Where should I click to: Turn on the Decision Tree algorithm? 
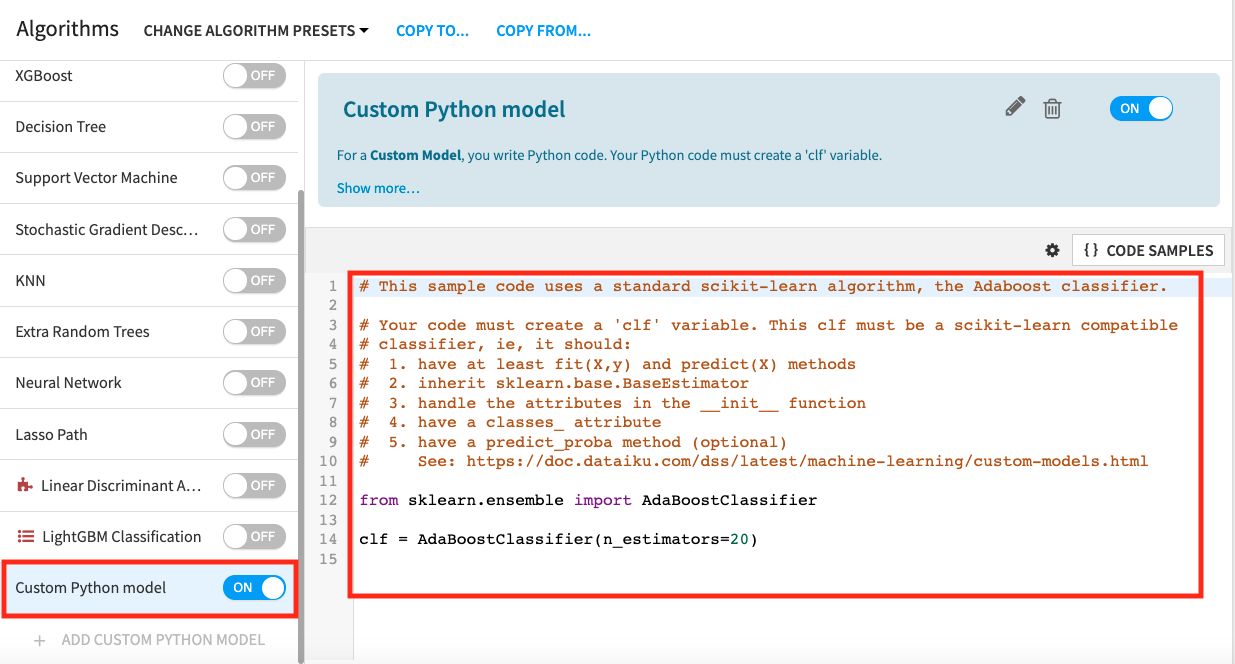(254, 126)
